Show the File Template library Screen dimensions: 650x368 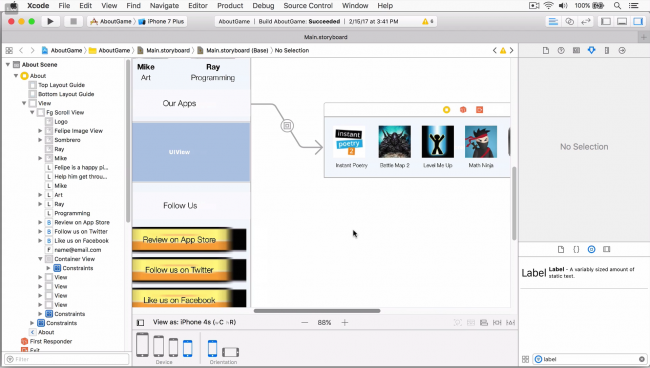coord(561,249)
